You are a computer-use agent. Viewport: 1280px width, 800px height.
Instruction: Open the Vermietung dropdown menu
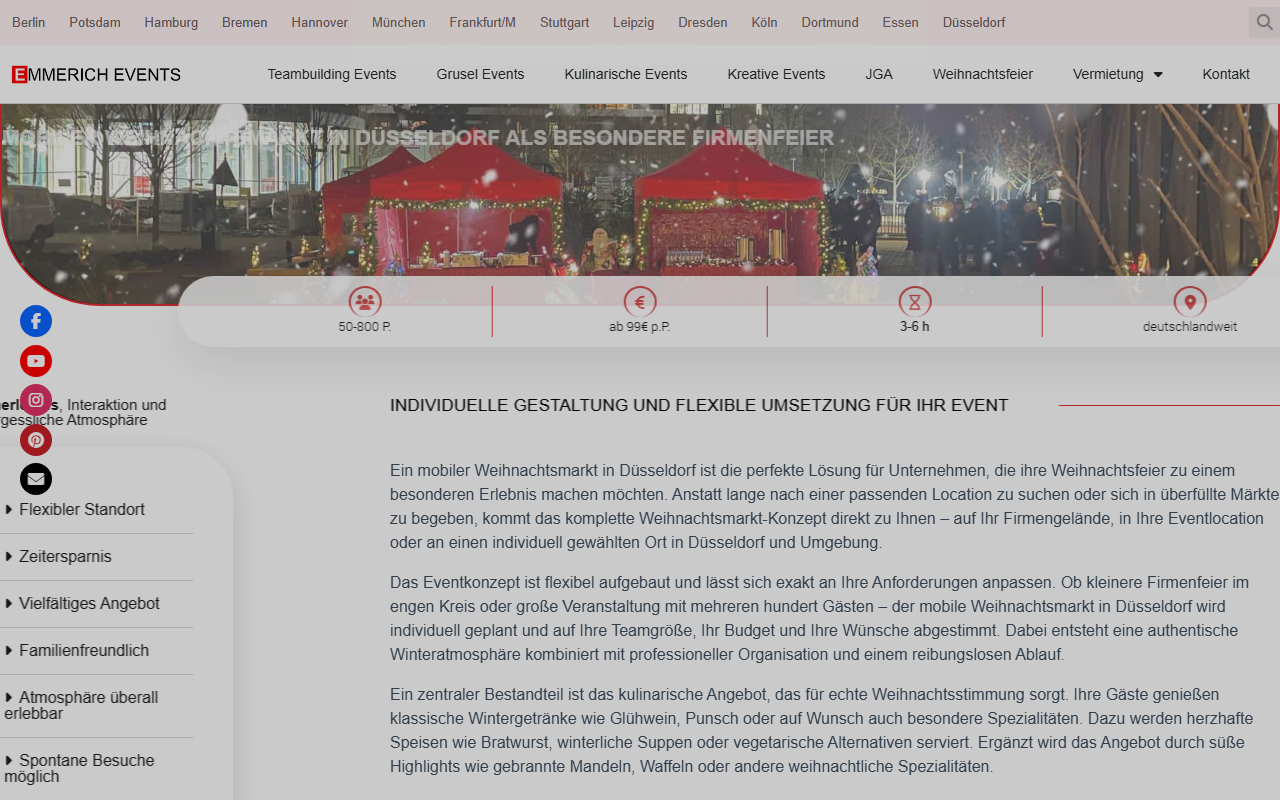1118,74
